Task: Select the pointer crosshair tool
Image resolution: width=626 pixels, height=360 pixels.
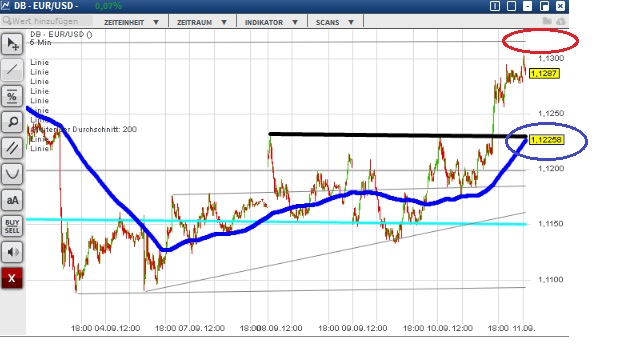Action: (12, 44)
